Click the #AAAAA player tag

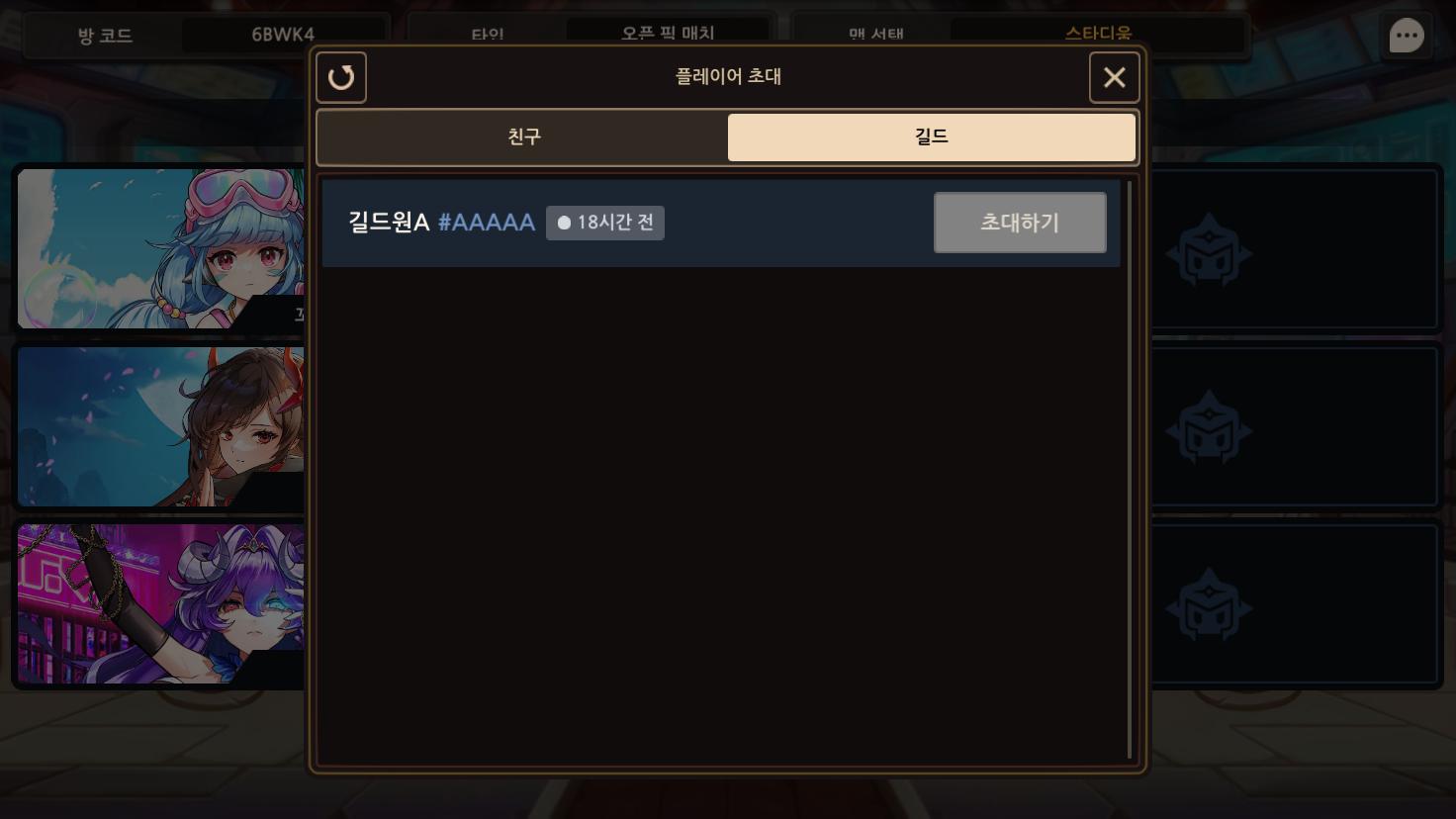pos(487,223)
